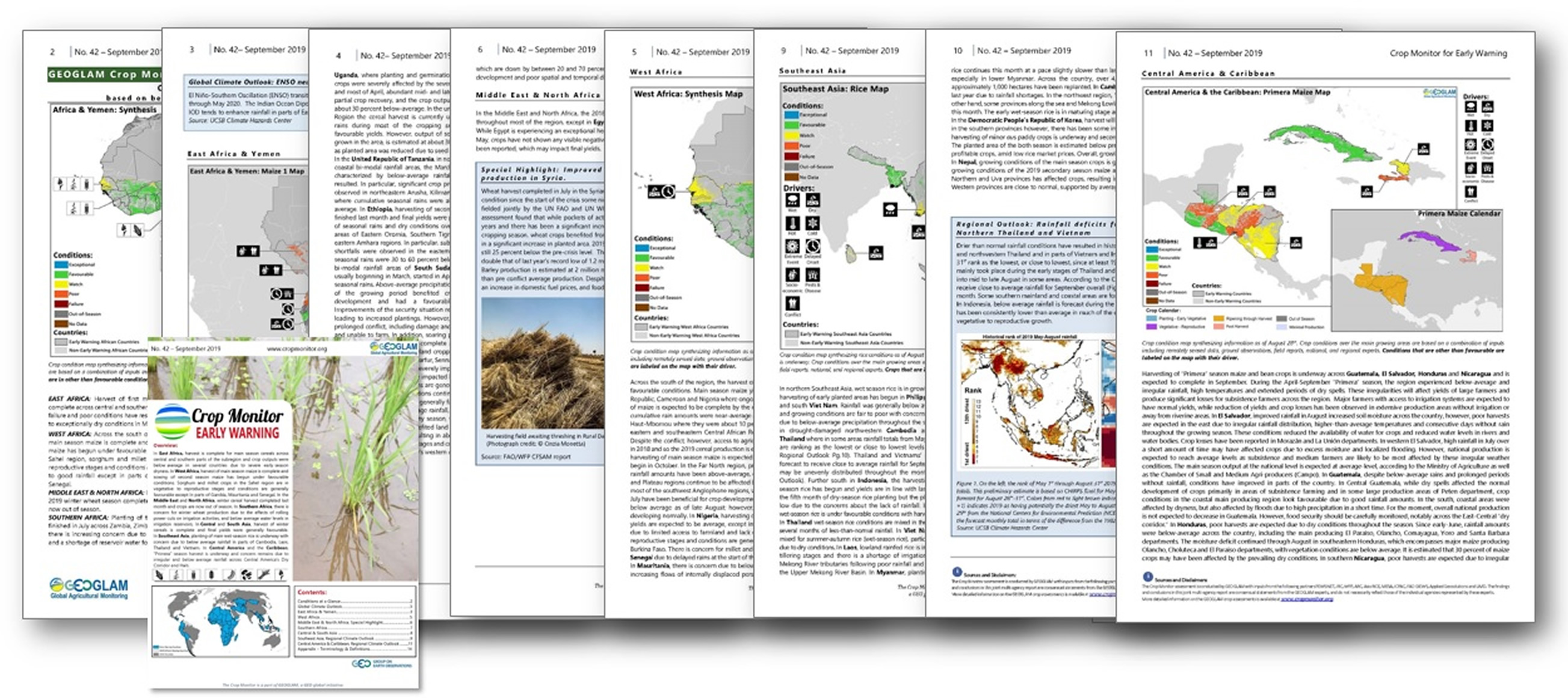Click the rainfall rank map on page 10
This screenshot has width=1568, height=698.
click(1030, 403)
